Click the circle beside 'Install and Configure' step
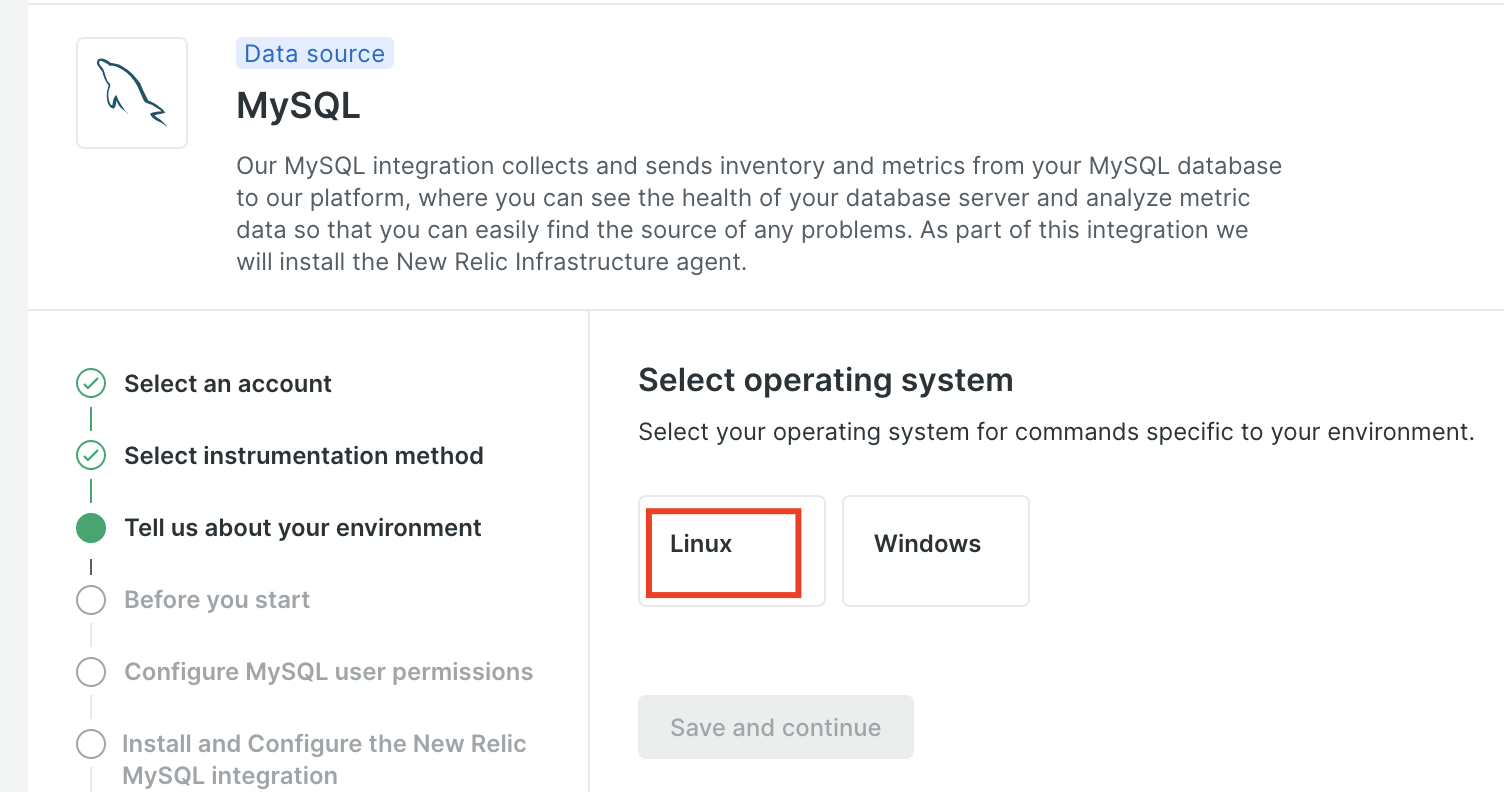This screenshot has height=792, width=1504. pos(91,744)
